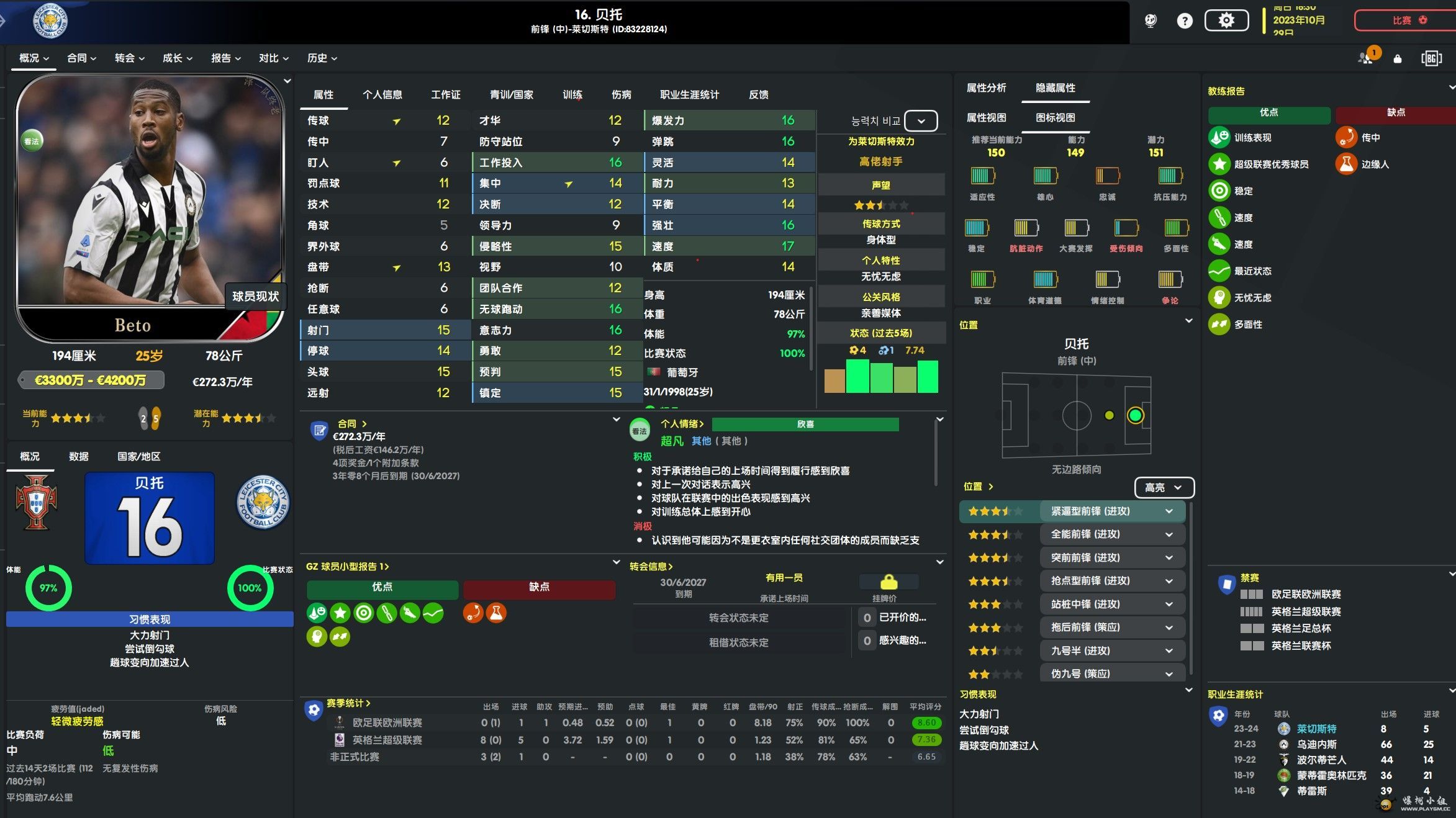Open the settings gear button

pos(1226,20)
